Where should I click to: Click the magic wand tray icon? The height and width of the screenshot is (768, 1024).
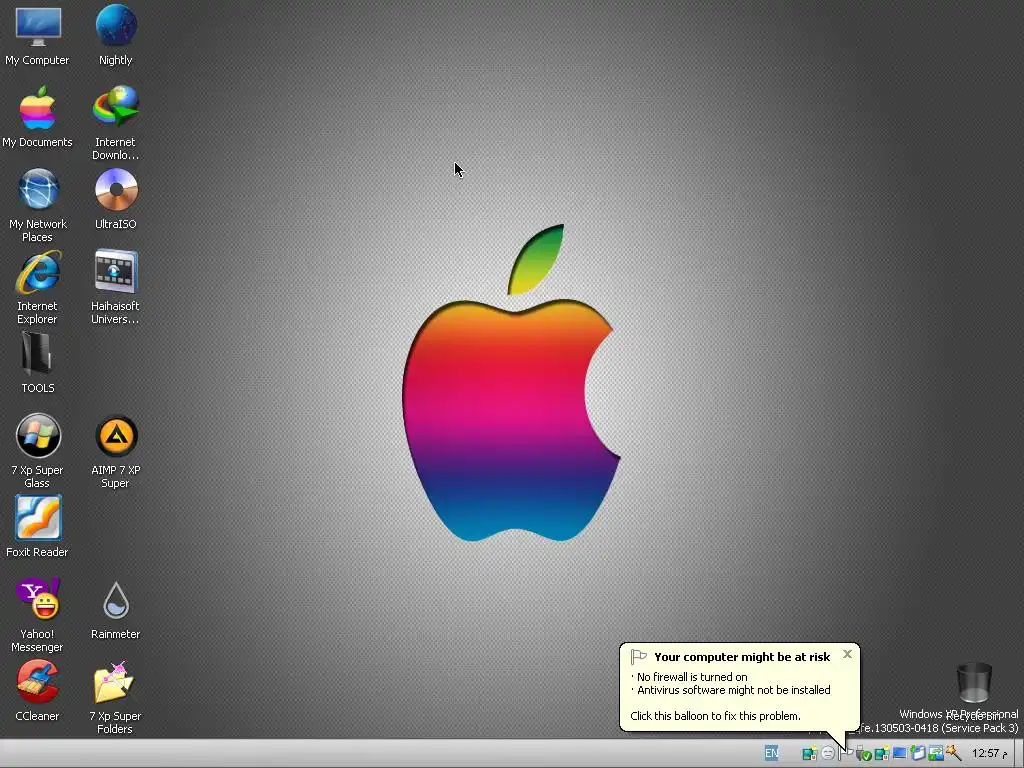pyautogui.click(x=953, y=753)
